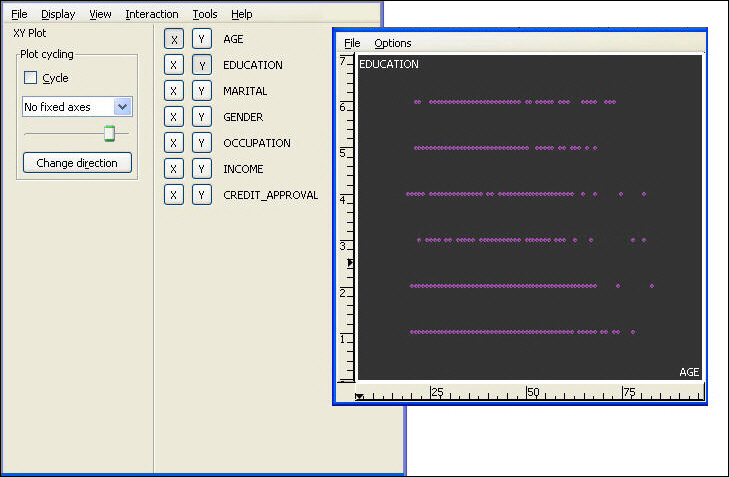Click the Change direction button
The width and height of the screenshot is (729, 477).
tap(77, 163)
